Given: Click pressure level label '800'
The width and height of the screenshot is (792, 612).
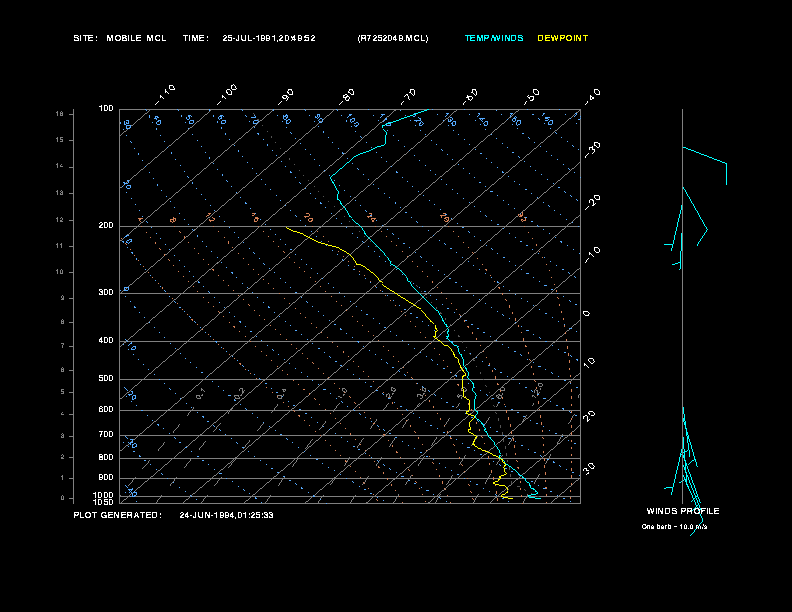Looking at the screenshot, I should coord(106,457).
